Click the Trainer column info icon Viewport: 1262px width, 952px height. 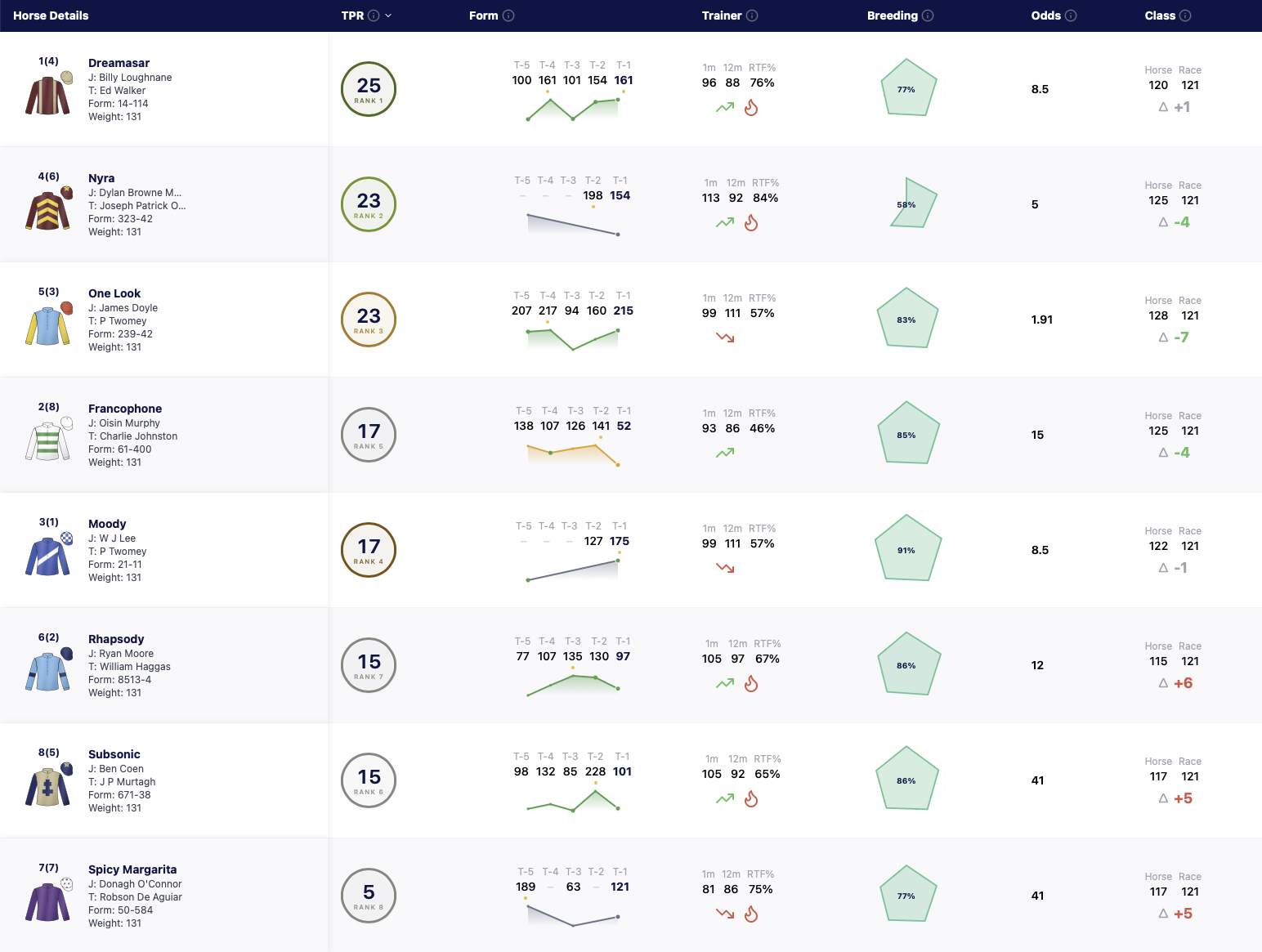click(x=752, y=16)
